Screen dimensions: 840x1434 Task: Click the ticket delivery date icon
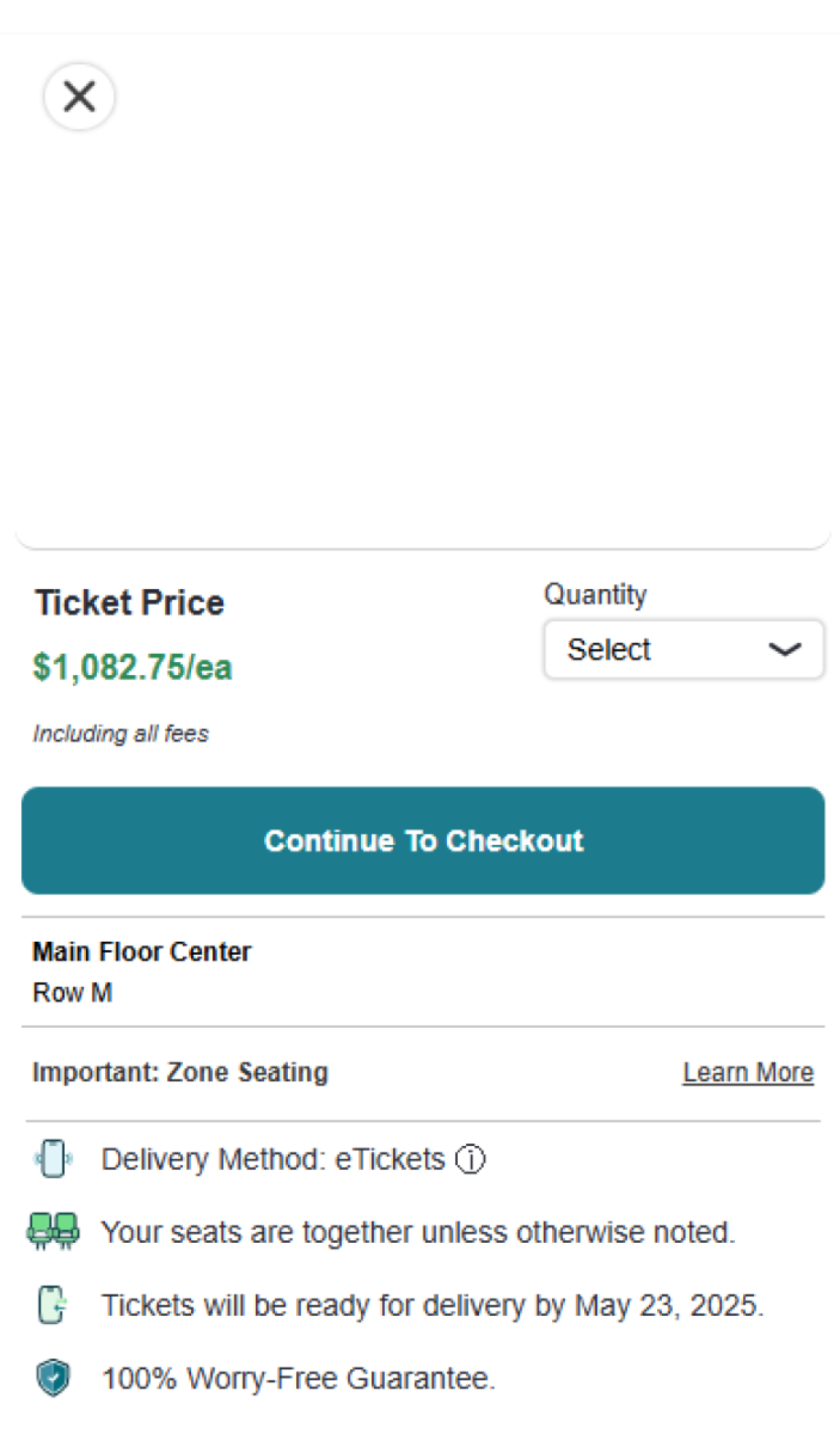[53, 1304]
